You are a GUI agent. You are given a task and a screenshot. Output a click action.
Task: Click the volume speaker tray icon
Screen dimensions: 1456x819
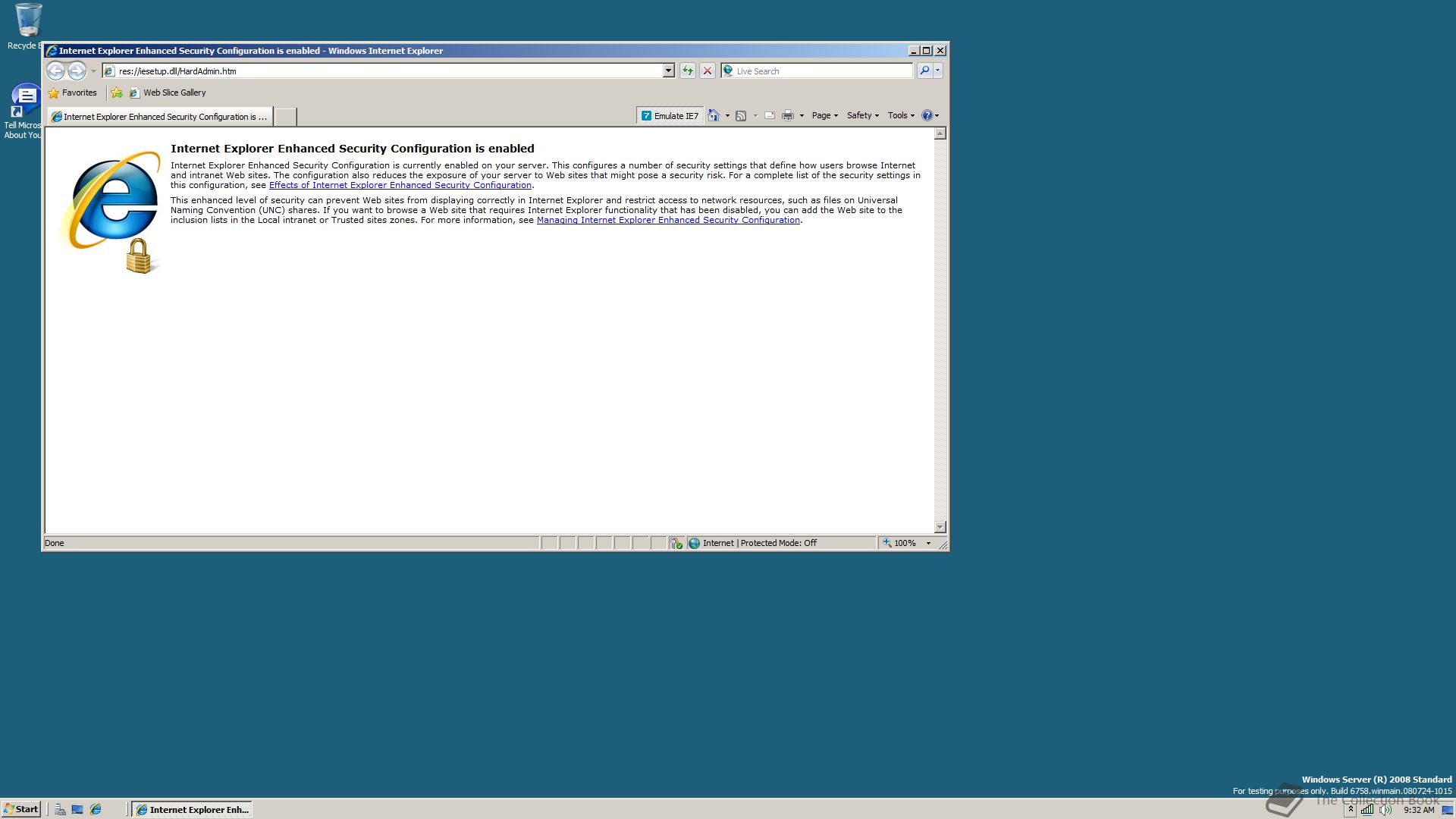click(x=1385, y=809)
